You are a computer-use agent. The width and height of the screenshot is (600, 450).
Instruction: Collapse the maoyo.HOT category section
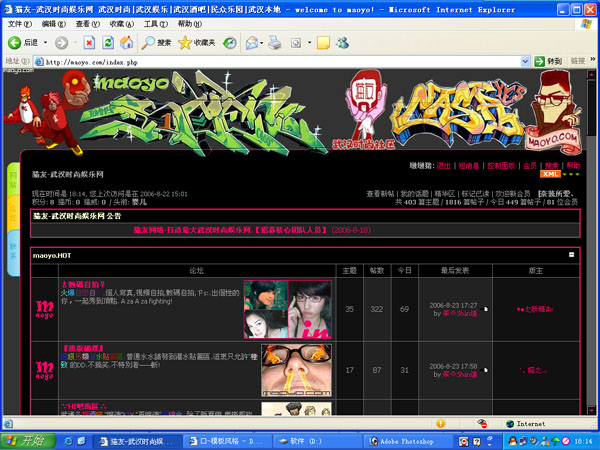point(571,254)
